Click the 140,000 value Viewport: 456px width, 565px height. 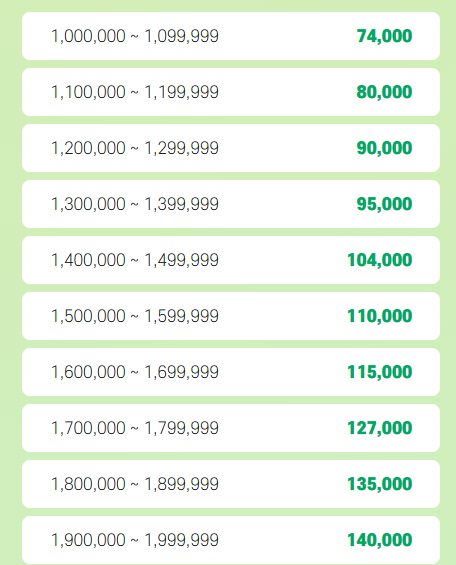tap(380, 540)
